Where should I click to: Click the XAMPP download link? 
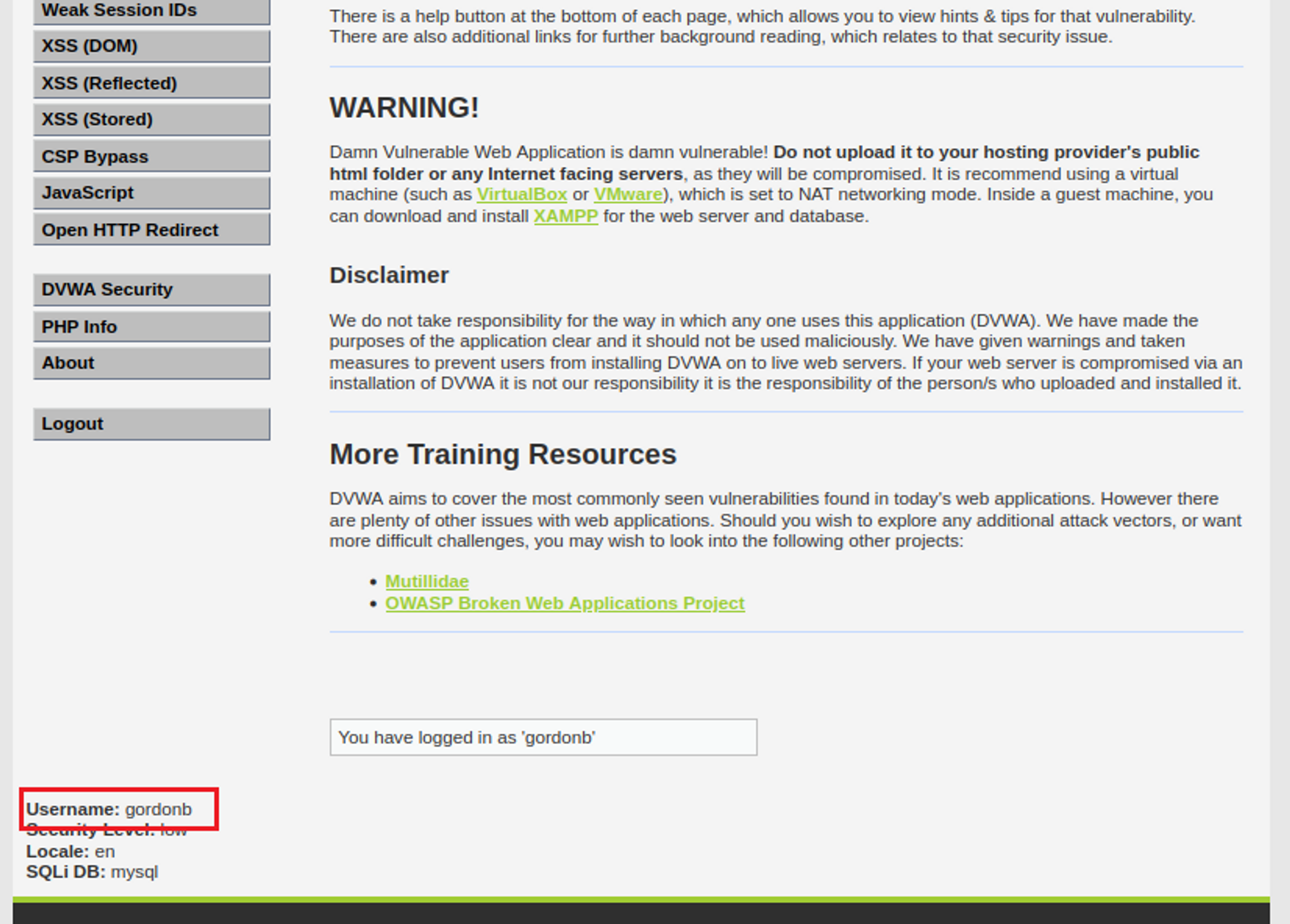tap(565, 217)
